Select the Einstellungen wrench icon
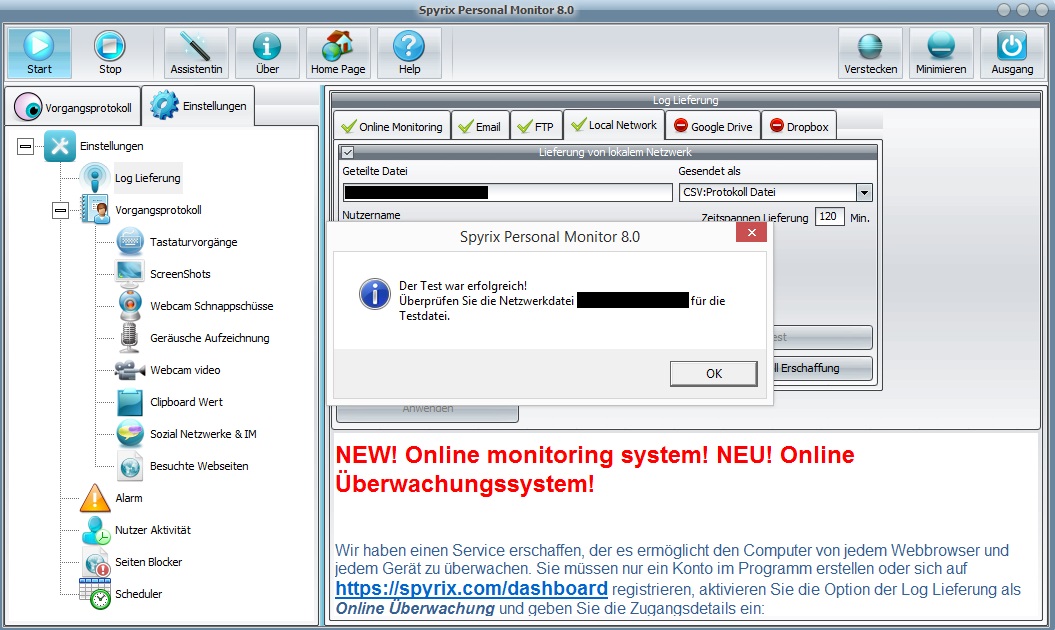1055x630 pixels. coord(60,146)
